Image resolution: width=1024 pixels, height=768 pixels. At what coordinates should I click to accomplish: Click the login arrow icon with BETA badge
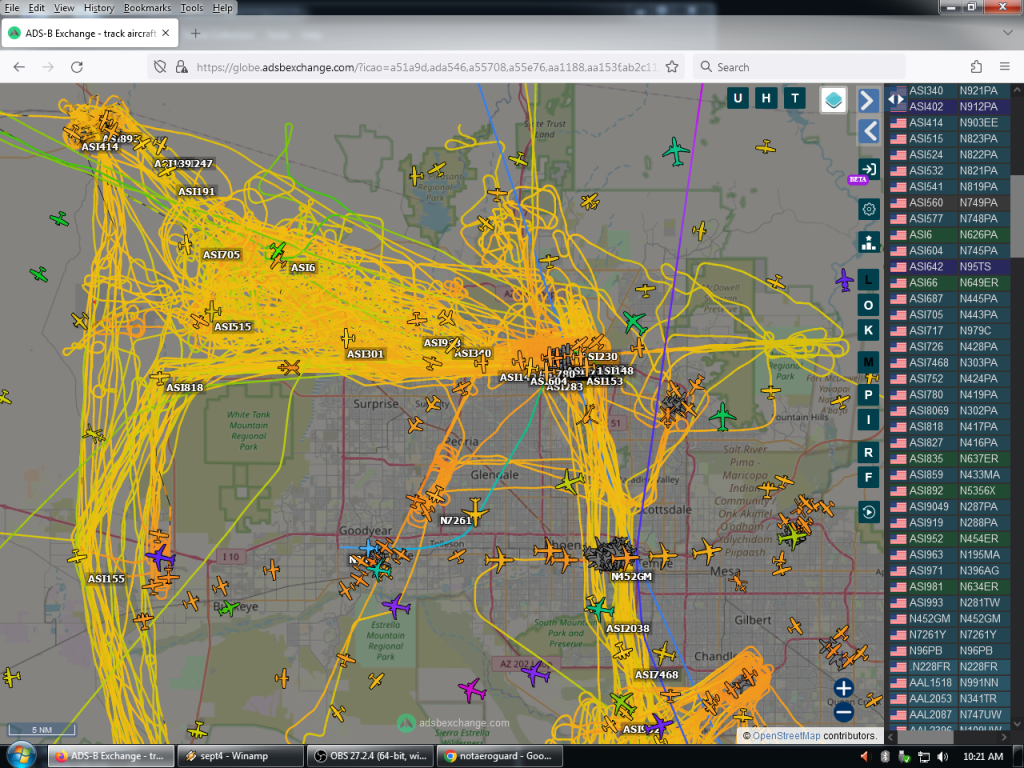coord(868,169)
